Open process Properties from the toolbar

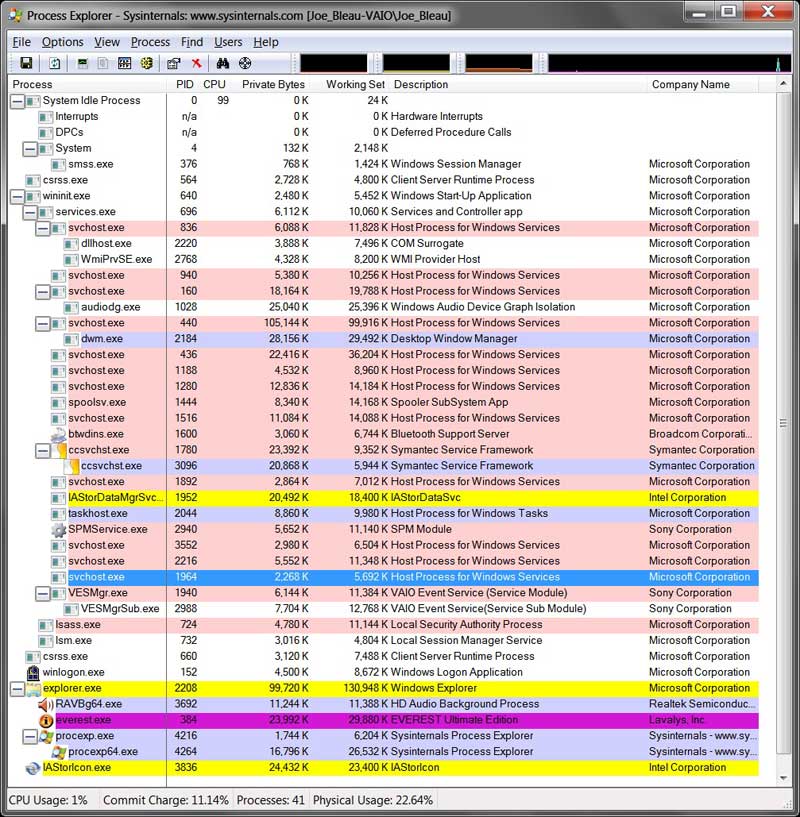click(x=174, y=64)
